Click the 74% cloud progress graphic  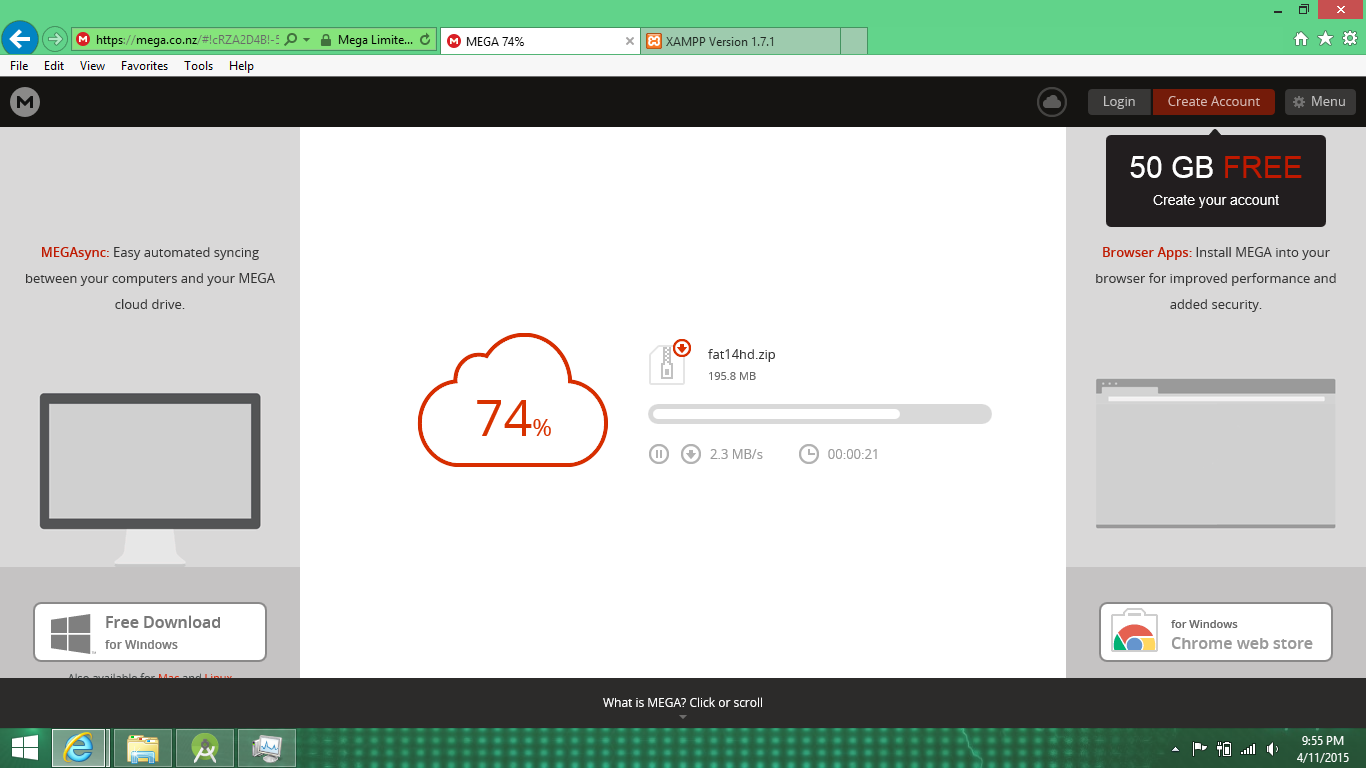512,400
